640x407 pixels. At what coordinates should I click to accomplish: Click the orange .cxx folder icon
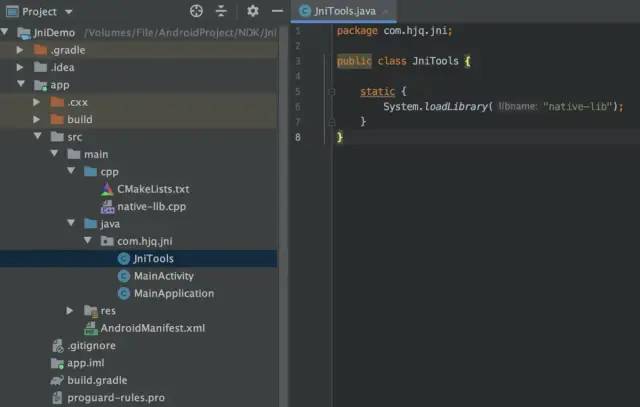point(57,102)
